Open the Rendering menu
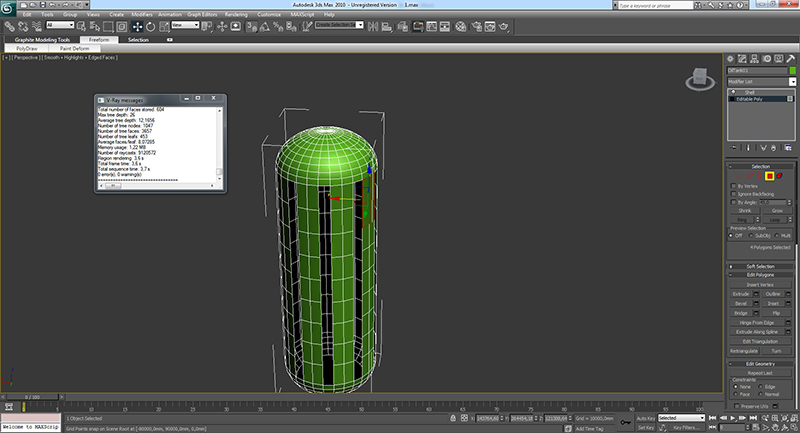The height and width of the screenshot is (433, 800). point(236,14)
